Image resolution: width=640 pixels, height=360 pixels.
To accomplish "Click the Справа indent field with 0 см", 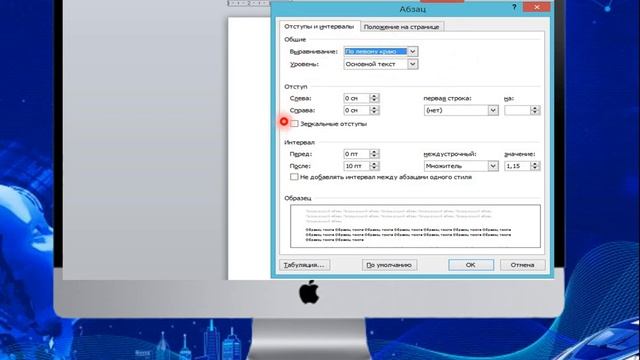I will pyautogui.click(x=357, y=110).
